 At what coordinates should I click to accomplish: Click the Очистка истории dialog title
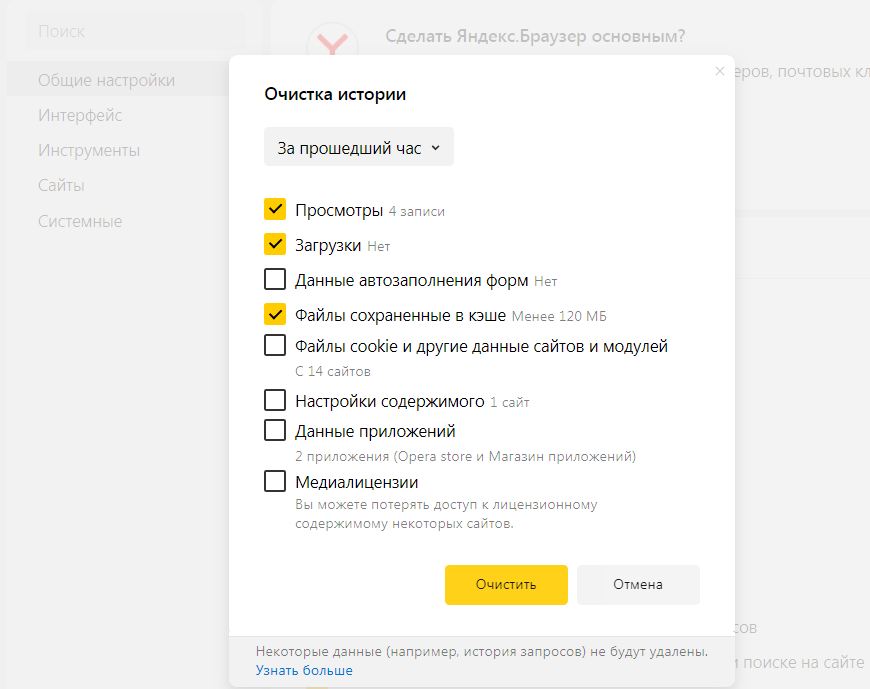(335, 94)
